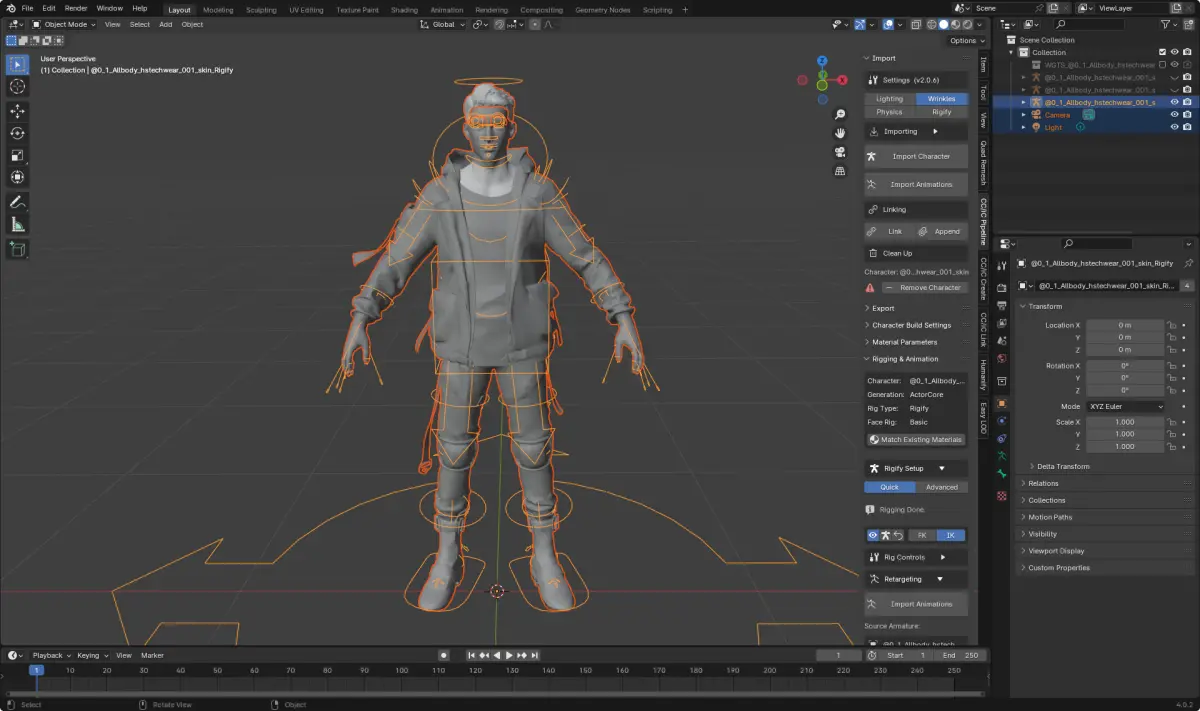Open the Render menu
The width and height of the screenshot is (1200, 711).
pos(76,8)
